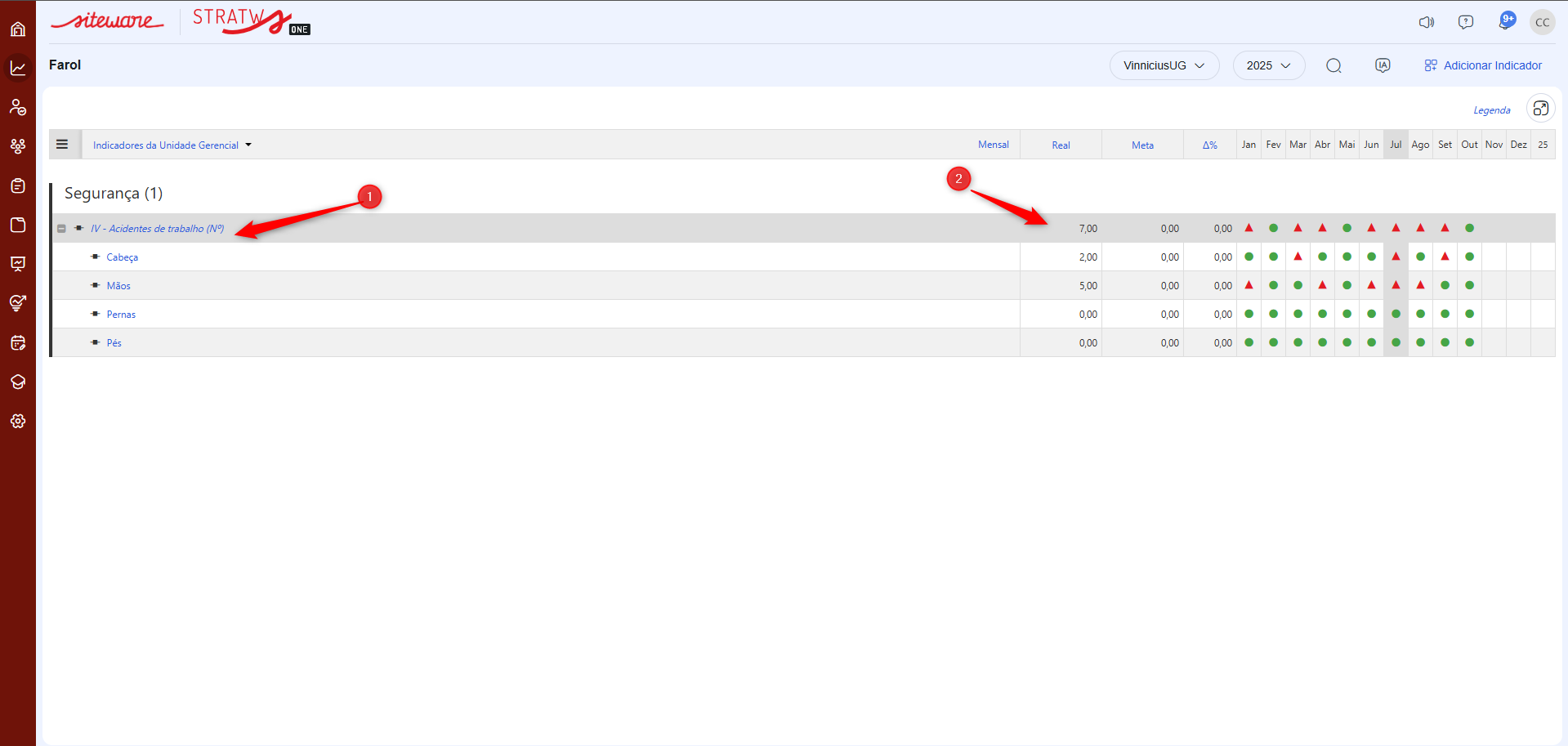Image resolution: width=1568 pixels, height=746 pixels.
Task: Click the announcements megaphone icon
Action: 1427,22
